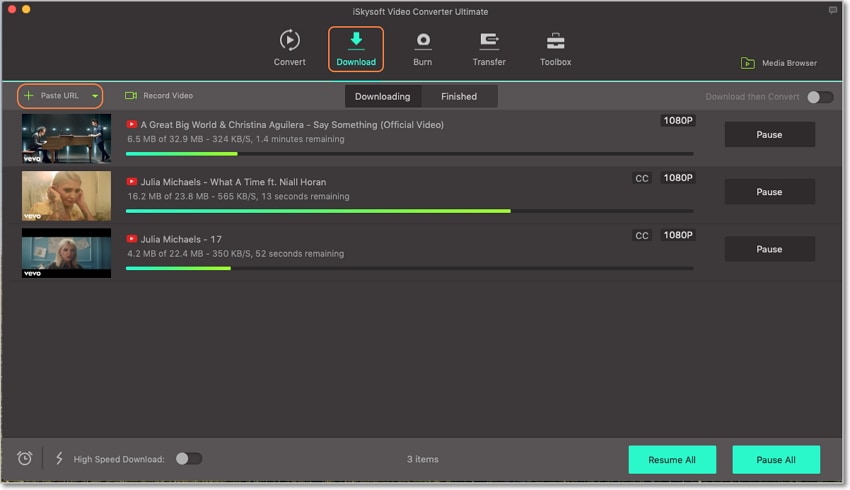
Task: Open the Media Browser
Action: point(778,63)
